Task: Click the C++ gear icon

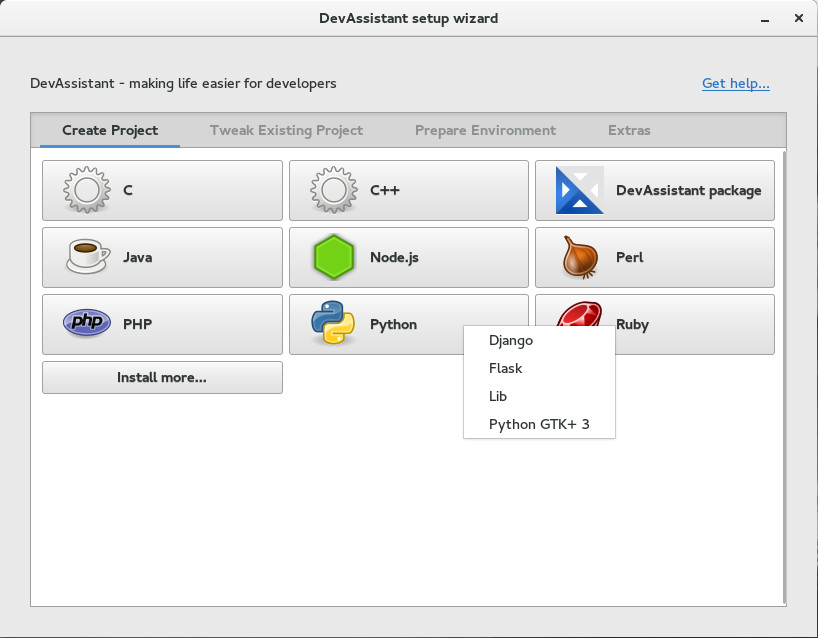Action: (x=333, y=190)
